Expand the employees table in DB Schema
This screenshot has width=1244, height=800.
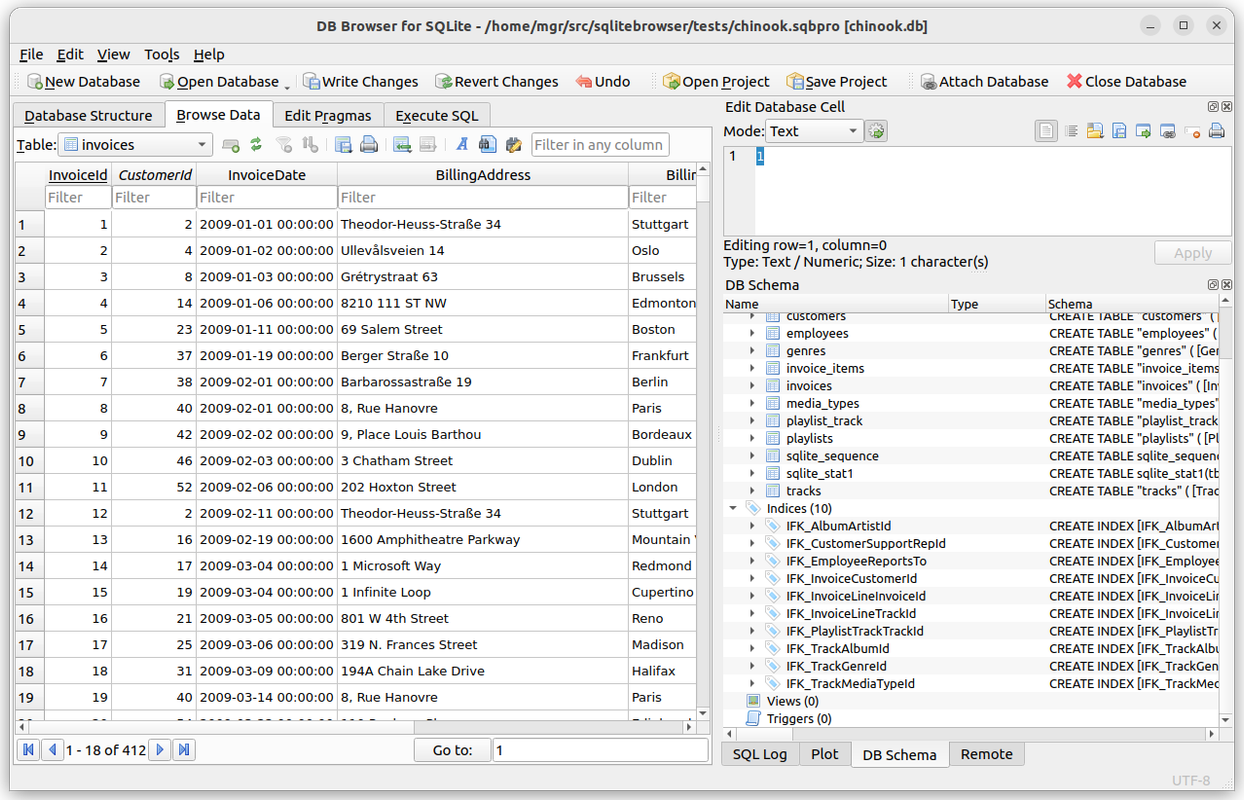pyautogui.click(x=752, y=334)
